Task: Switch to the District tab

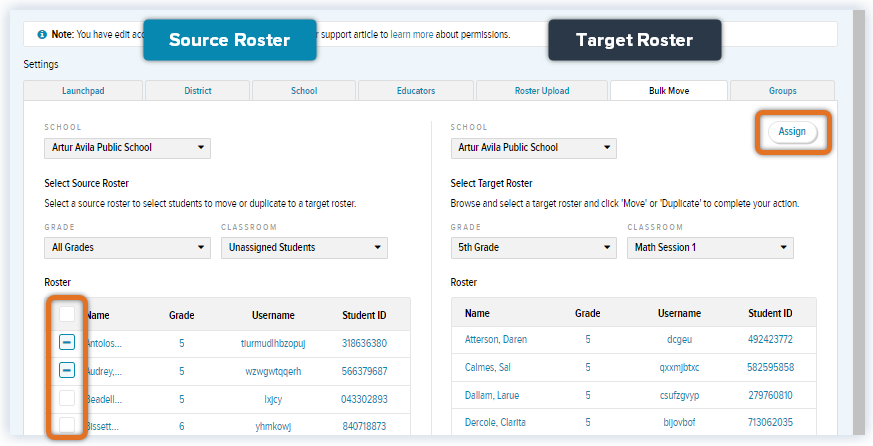Action: pyautogui.click(x=198, y=91)
